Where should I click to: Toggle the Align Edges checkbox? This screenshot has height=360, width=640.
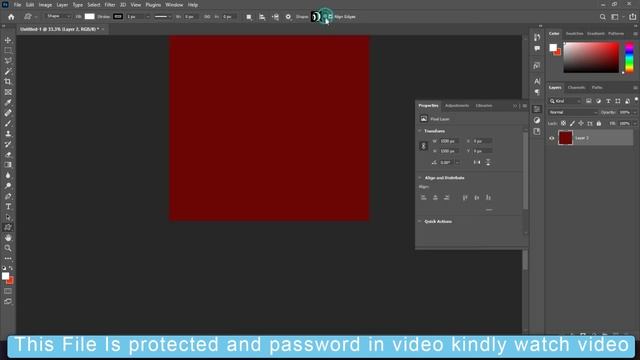[330, 17]
